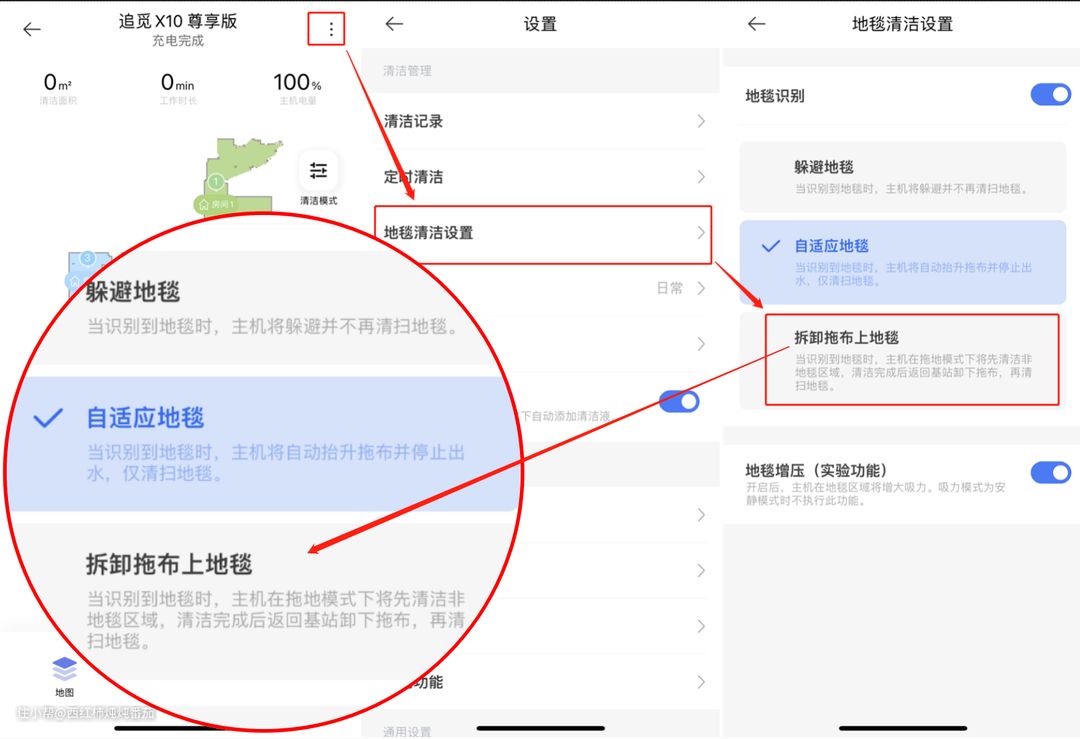Viewport: 1080px width, 739px height.
Task: Open the three-dot more menu
Action: pos(331,30)
